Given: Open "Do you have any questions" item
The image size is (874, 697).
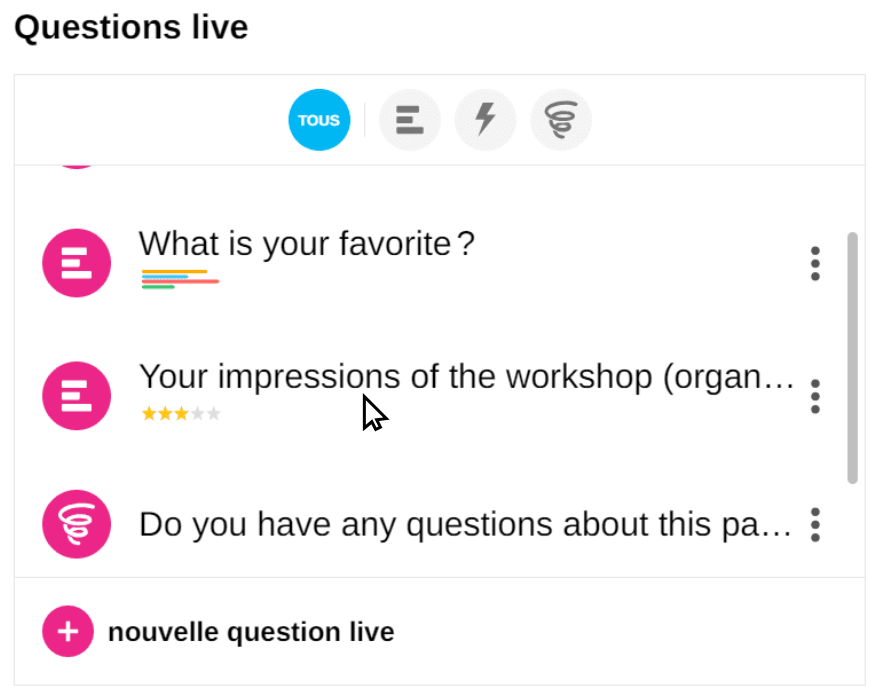Looking at the screenshot, I should [x=466, y=524].
